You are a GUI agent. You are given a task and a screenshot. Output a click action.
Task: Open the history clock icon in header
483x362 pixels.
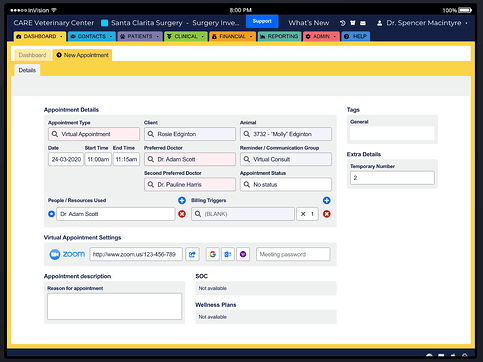pyautogui.click(x=343, y=23)
